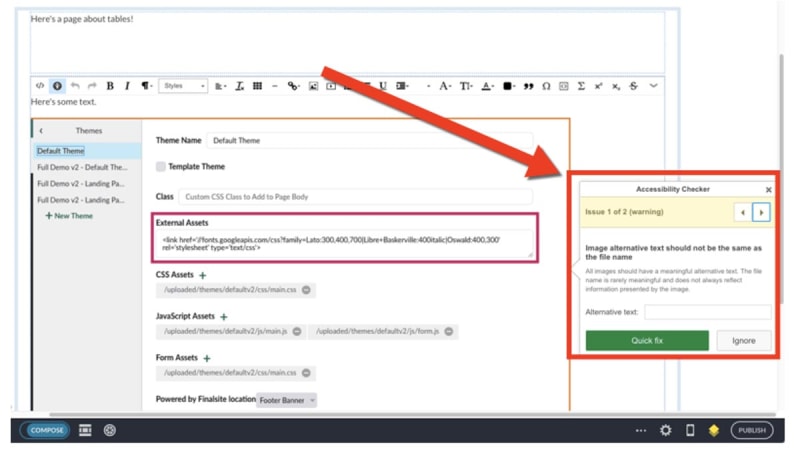Click the embed box icon next to omega
The height and width of the screenshot is (454, 800).
[564, 86]
